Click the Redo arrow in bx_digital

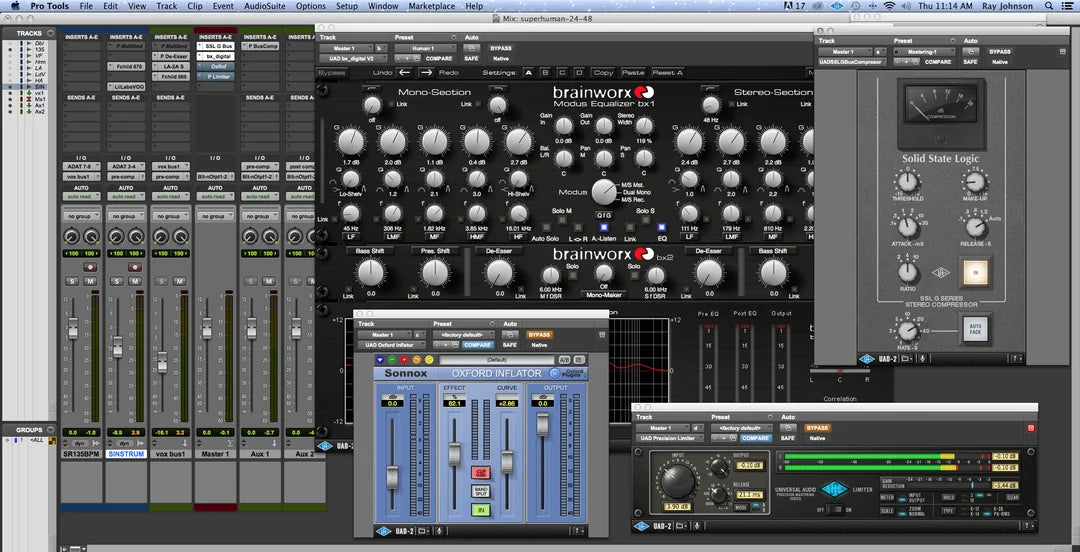425,72
